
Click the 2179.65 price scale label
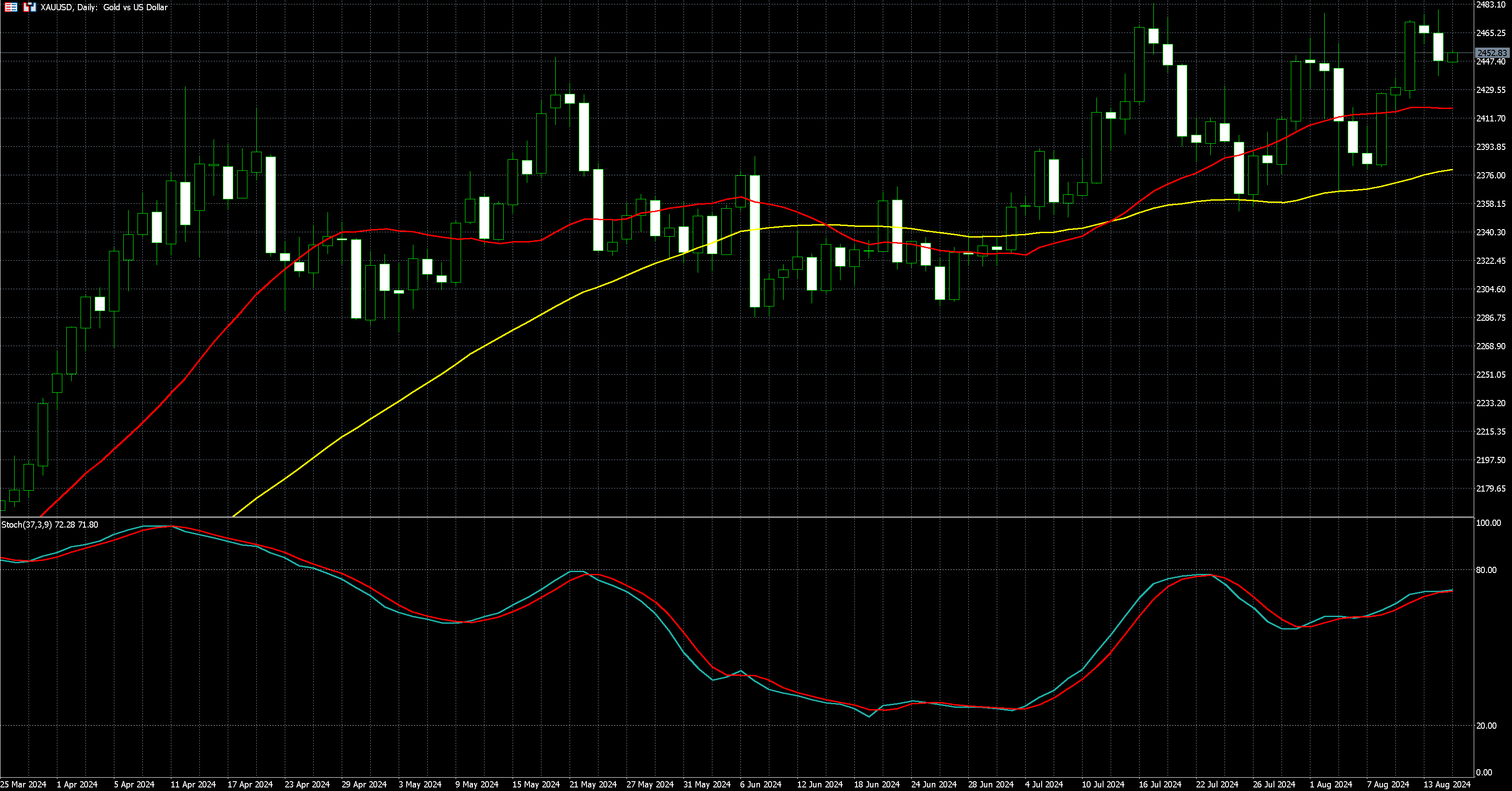[1491, 489]
